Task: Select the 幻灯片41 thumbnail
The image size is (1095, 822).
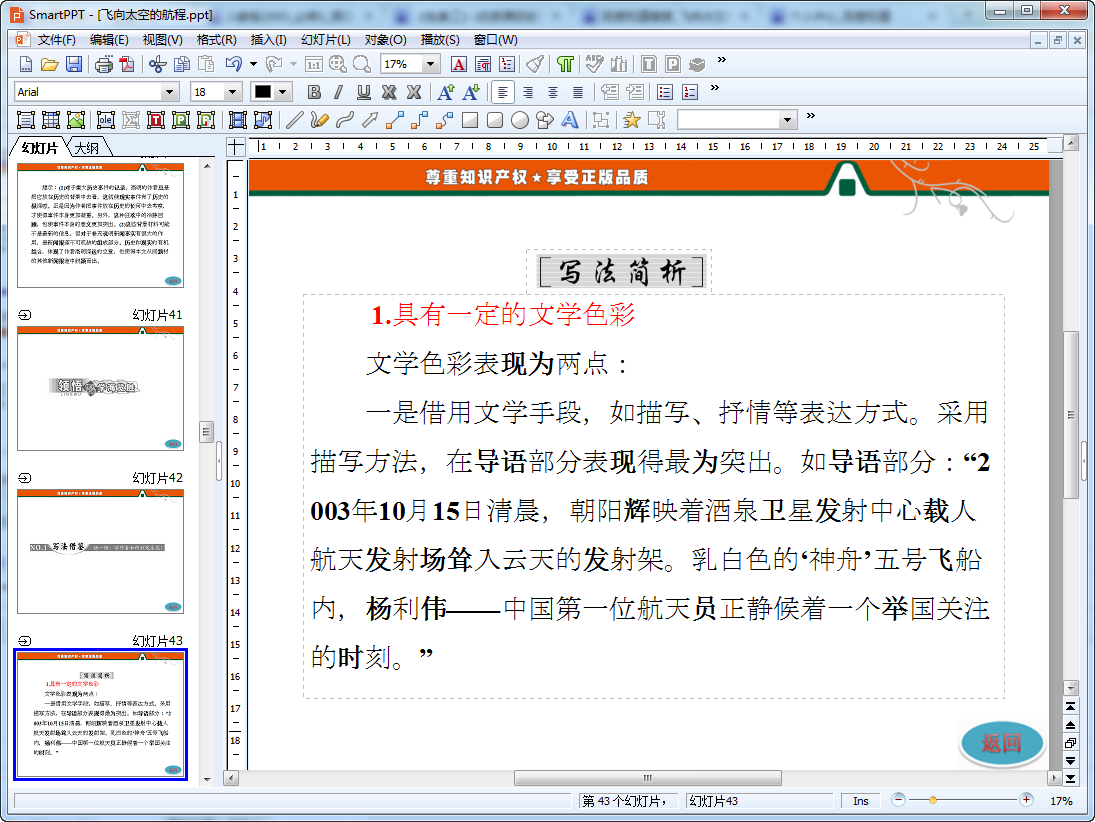Action: pos(101,388)
